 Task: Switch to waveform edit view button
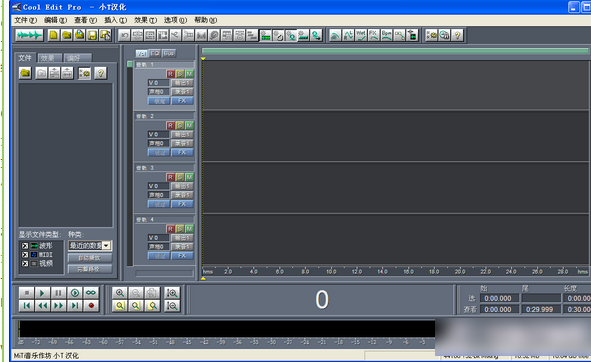tap(29, 35)
